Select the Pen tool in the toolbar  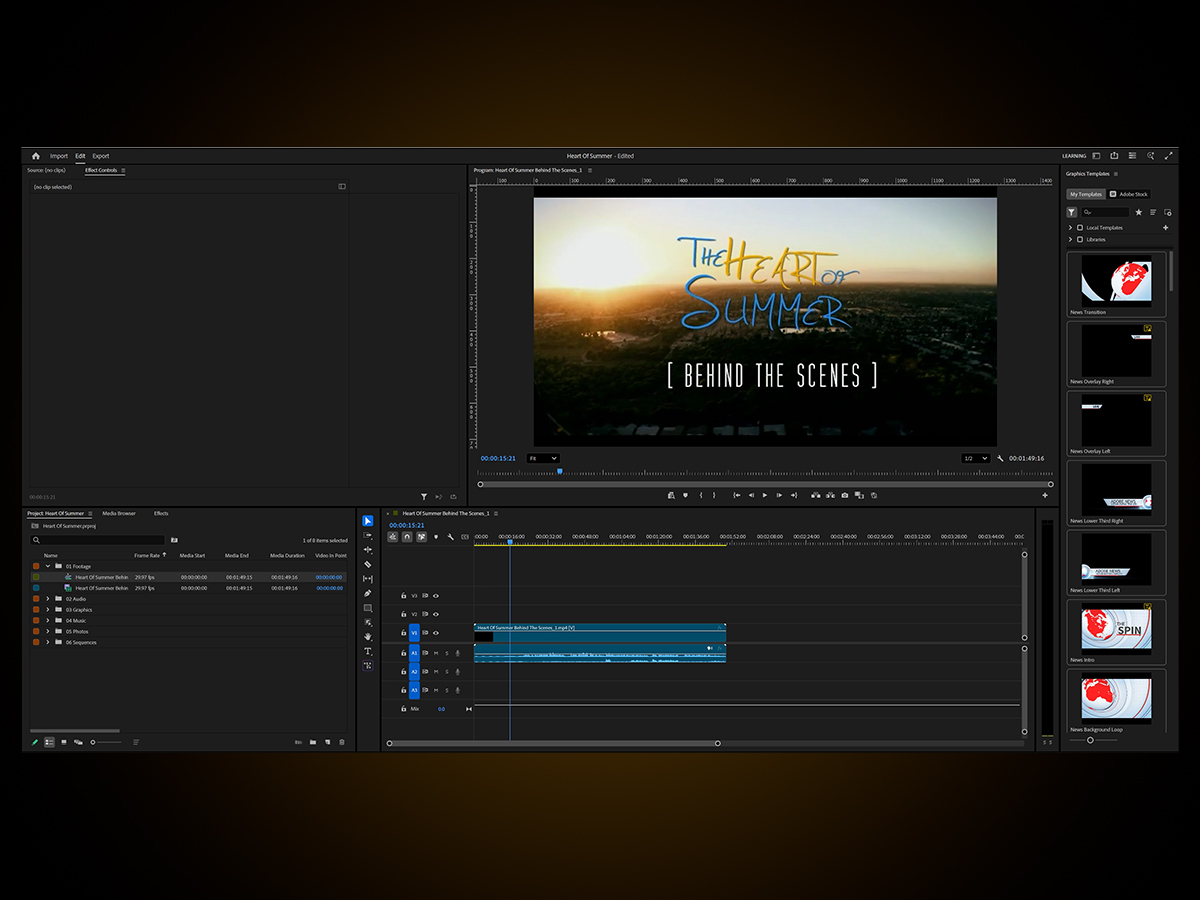coord(368,593)
